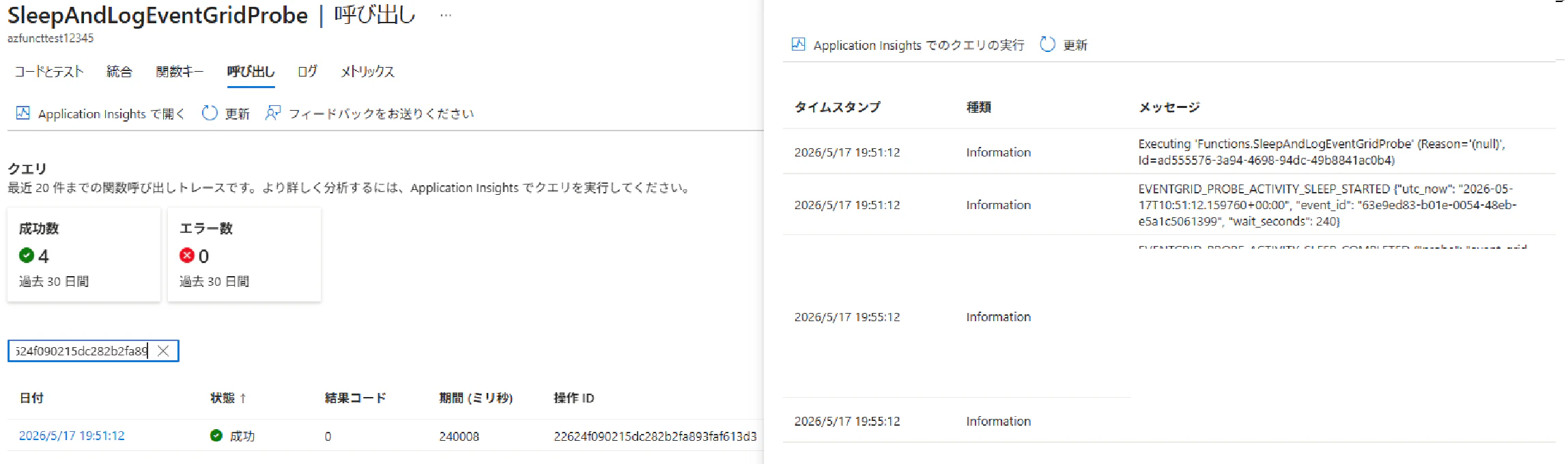The height and width of the screenshot is (464, 1568).
Task: Open the メトリックス tab
Action: click(x=368, y=71)
